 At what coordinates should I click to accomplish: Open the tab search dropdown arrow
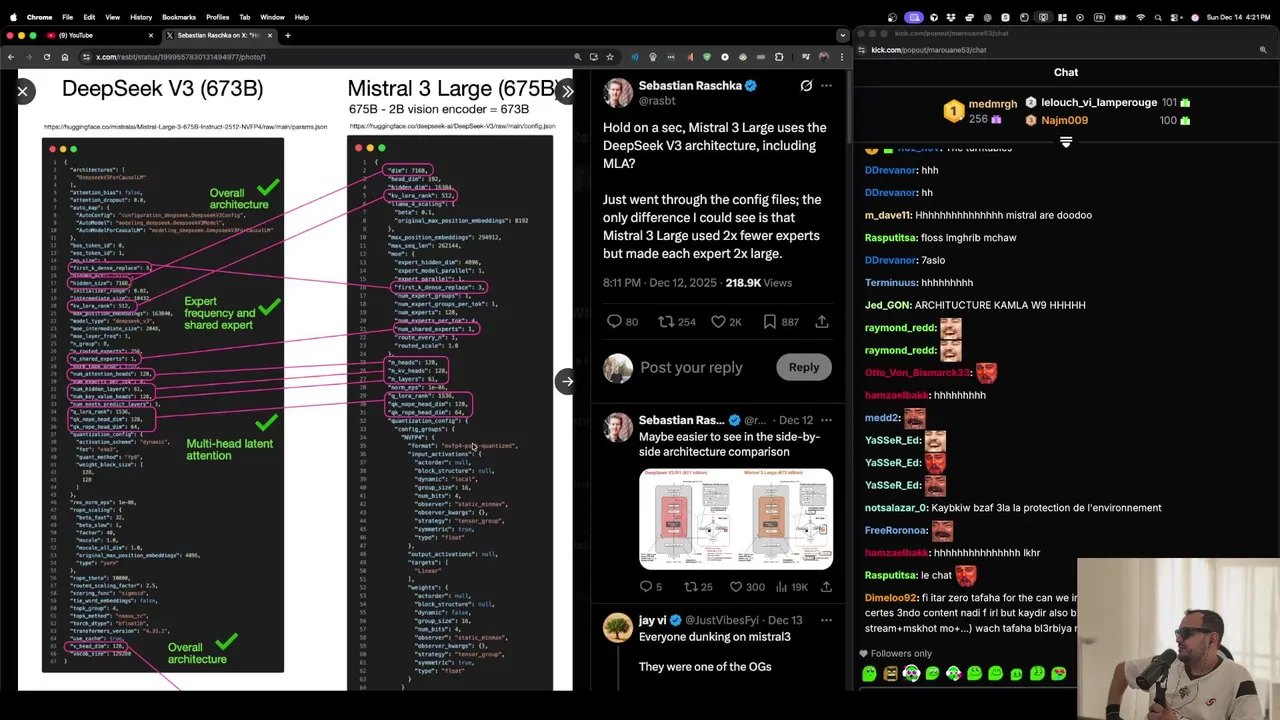click(x=842, y=35)
